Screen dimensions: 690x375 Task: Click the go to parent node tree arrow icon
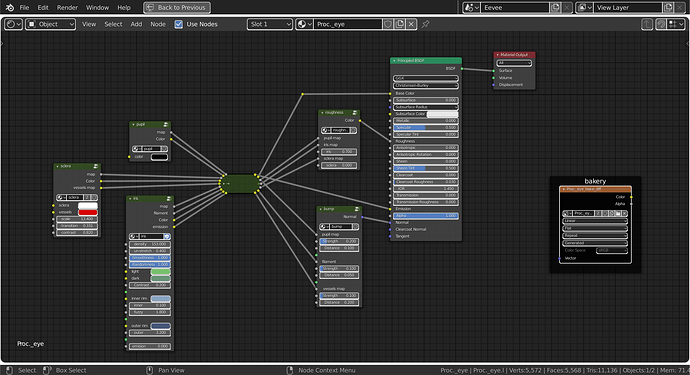(646, 24)
